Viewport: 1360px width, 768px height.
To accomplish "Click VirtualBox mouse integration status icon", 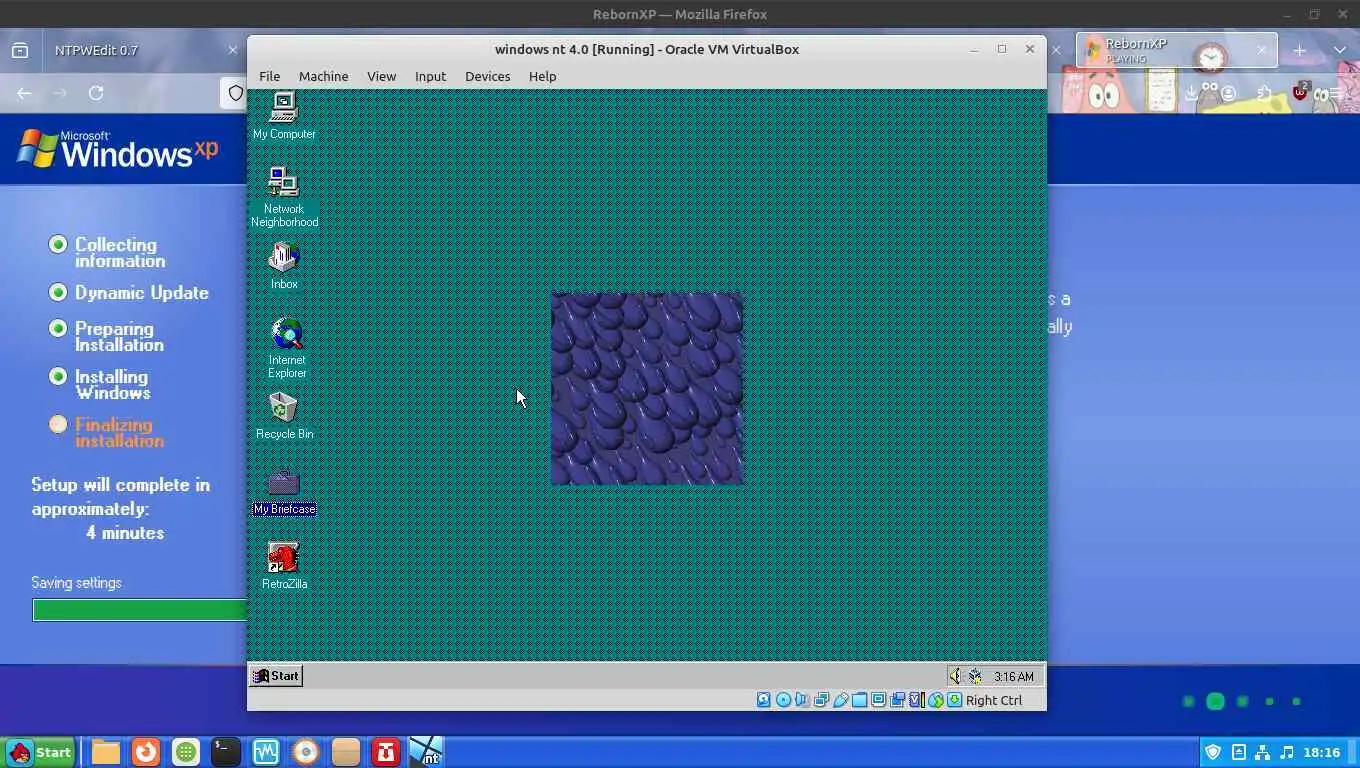I will click(x=936, y=700).
